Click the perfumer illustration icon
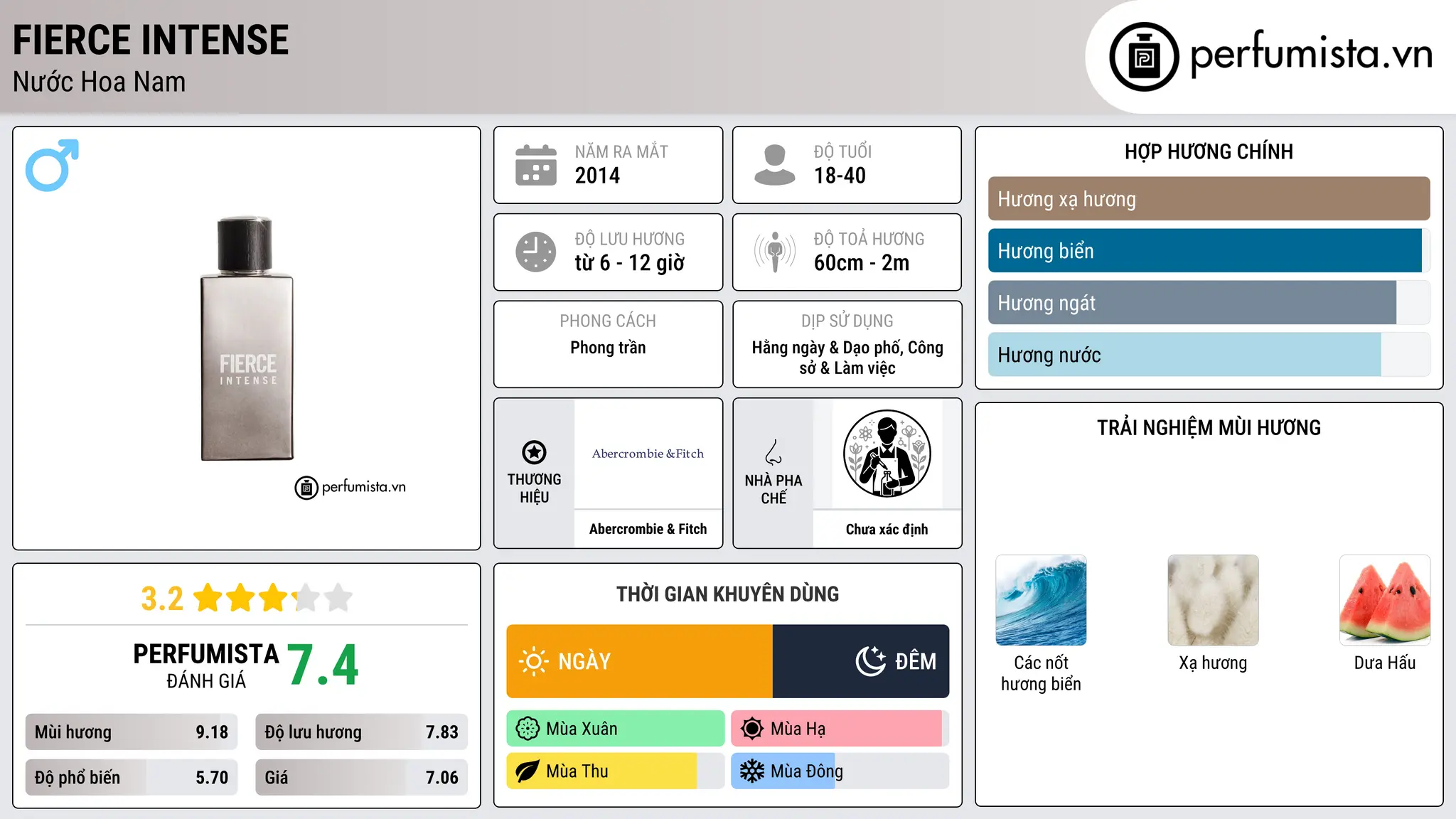Screen dimensions: 1456x819 (887, 454)
